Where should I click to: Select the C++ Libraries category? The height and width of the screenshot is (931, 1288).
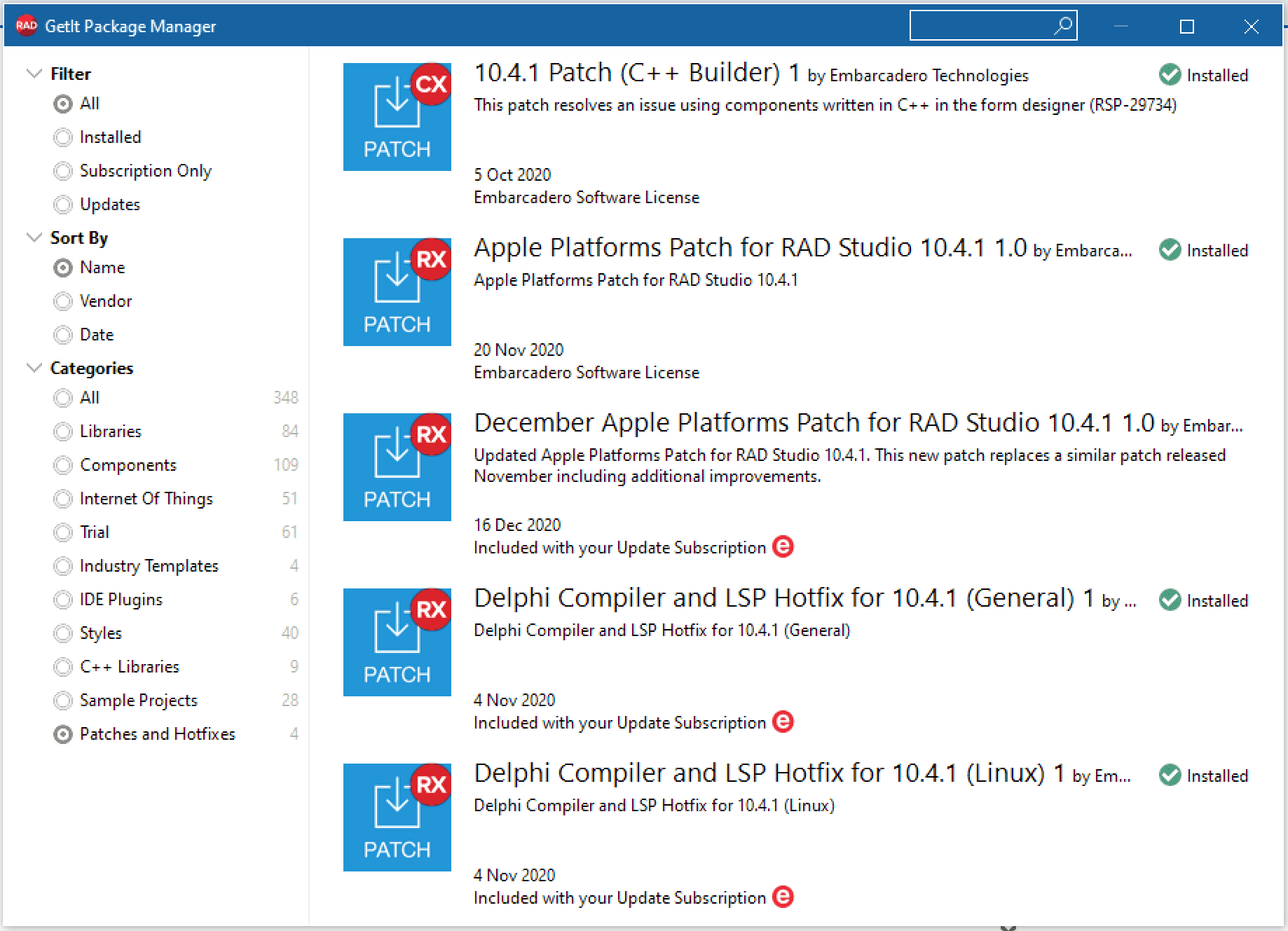[63, 667]
